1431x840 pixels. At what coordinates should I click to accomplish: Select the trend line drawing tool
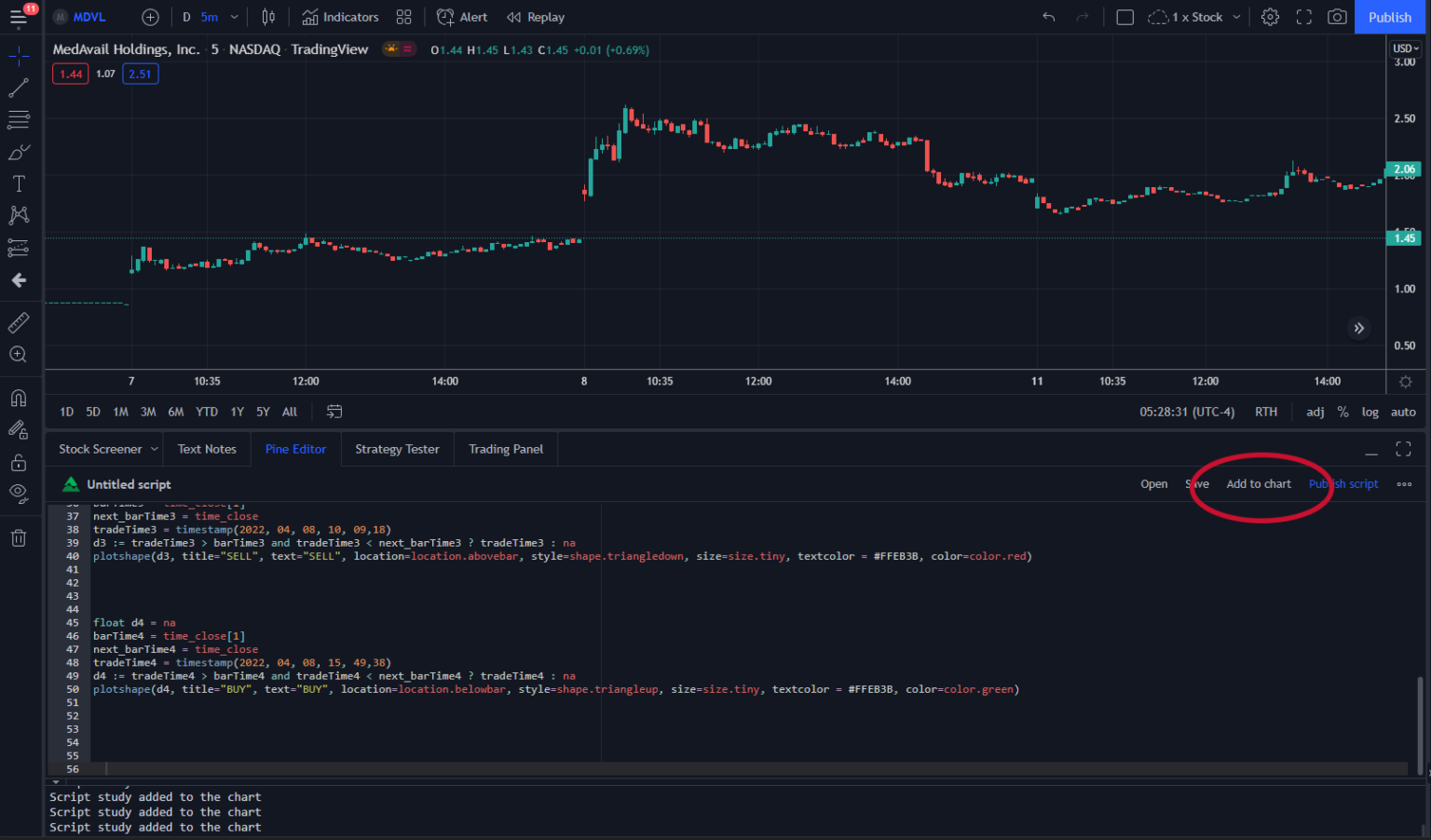20,88
